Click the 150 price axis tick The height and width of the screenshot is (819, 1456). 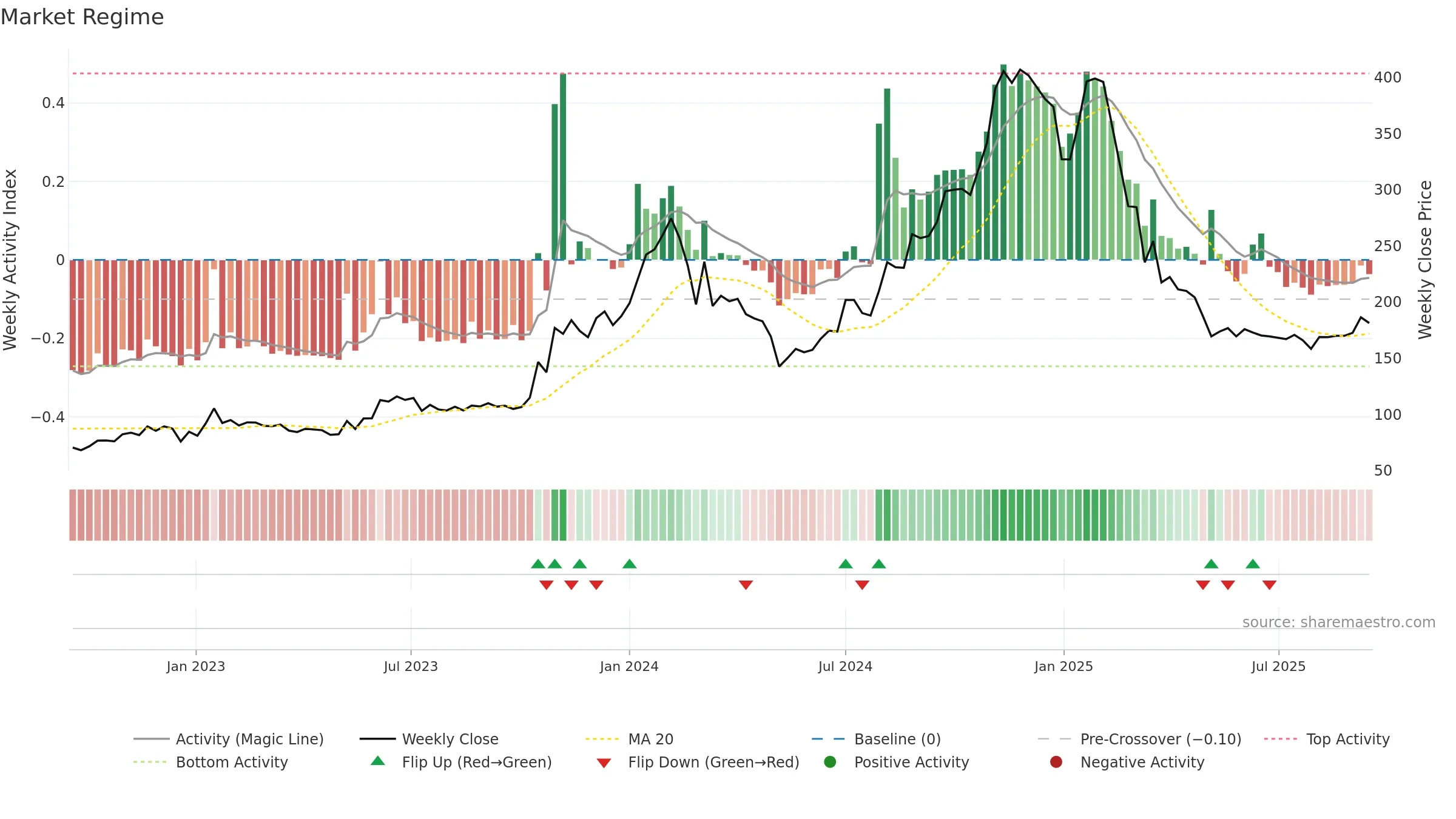click(1388, 359)
